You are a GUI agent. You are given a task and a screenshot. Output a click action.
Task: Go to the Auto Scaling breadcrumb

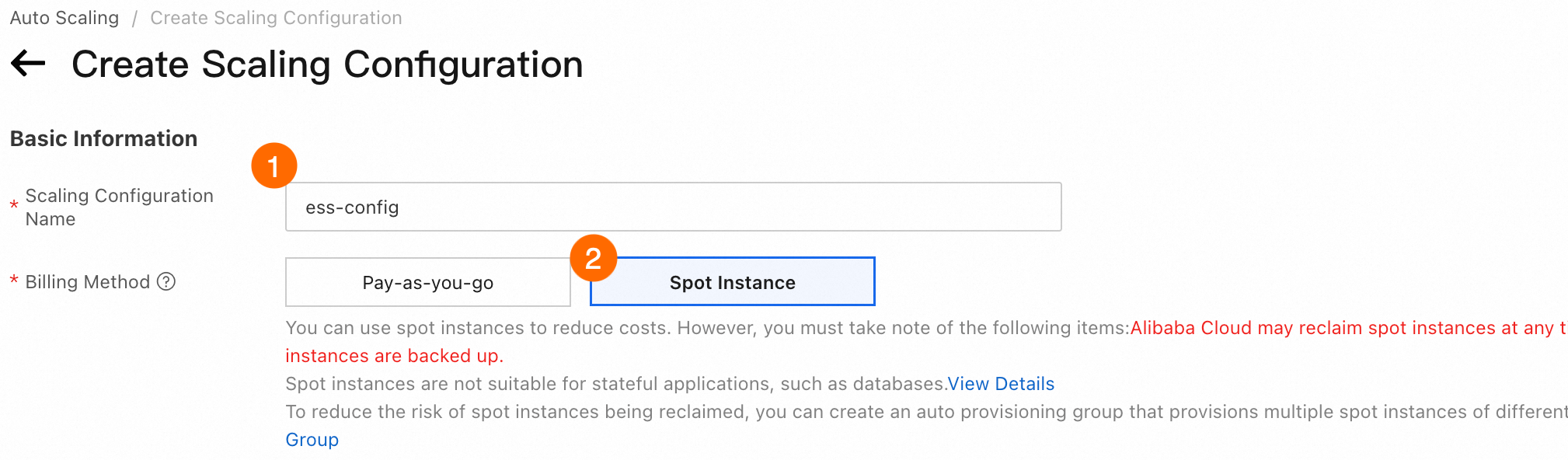[x=64, y=18]
